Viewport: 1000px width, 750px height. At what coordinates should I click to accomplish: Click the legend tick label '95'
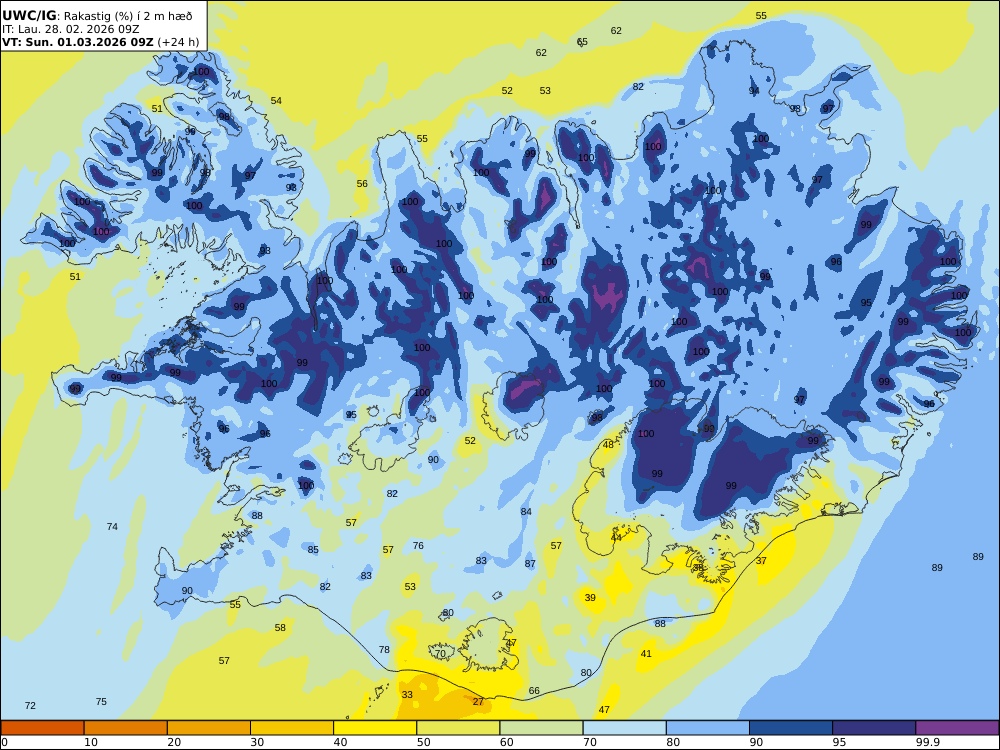839,742
